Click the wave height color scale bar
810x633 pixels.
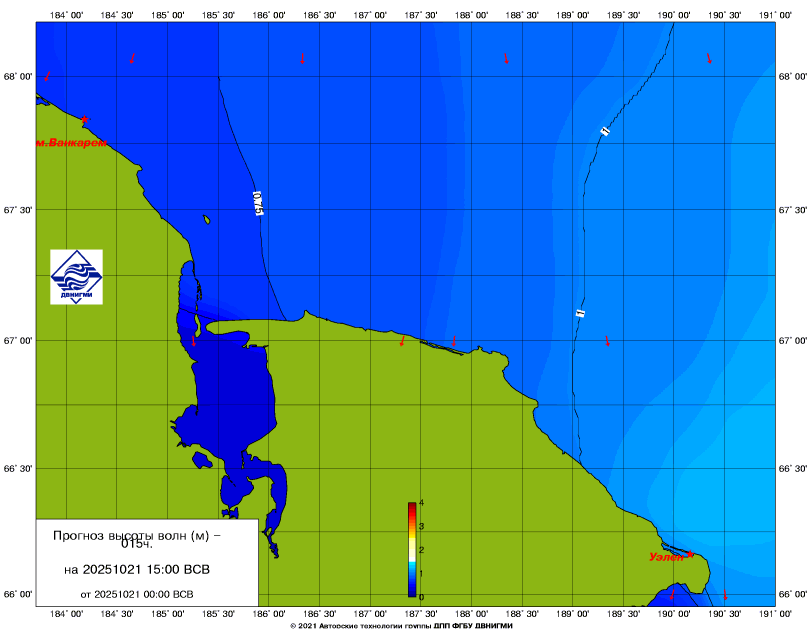[x=411, y=550]
